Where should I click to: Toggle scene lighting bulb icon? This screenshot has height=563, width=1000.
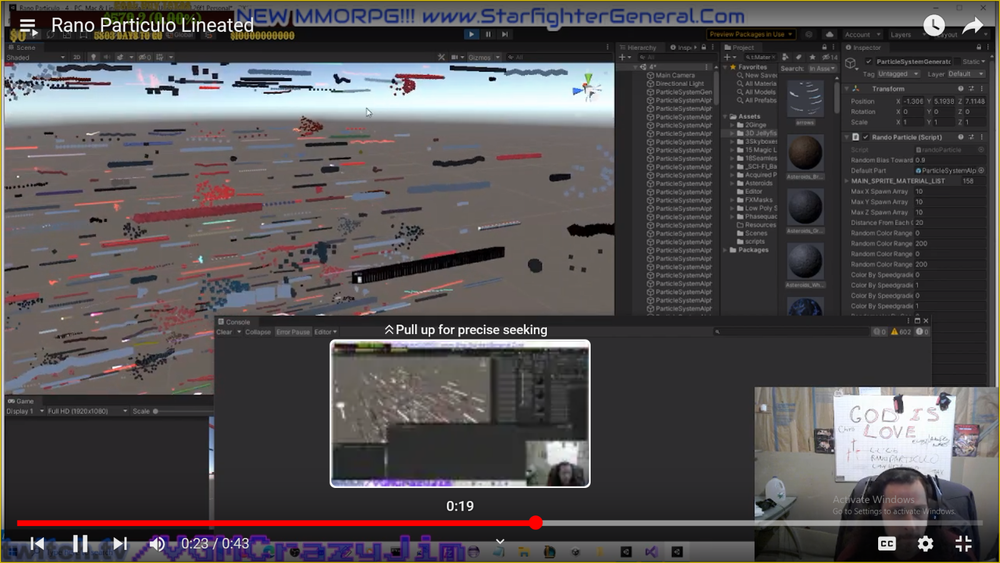pos(93,57)
